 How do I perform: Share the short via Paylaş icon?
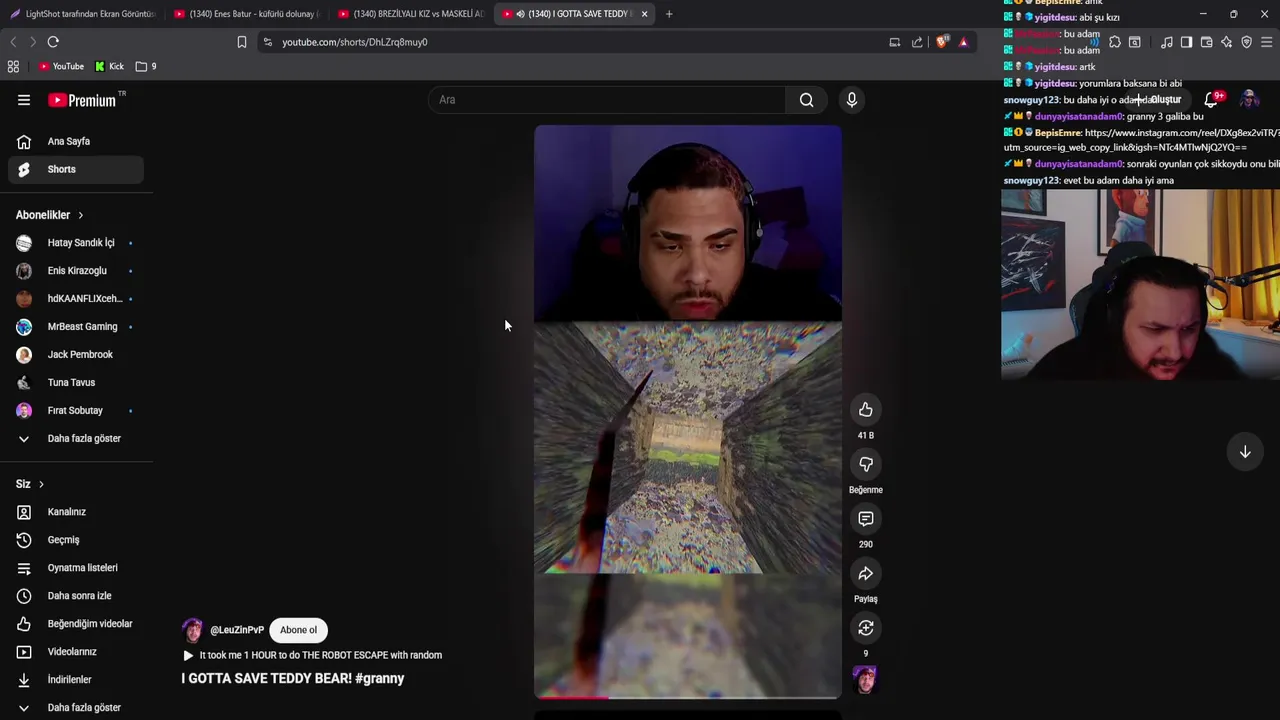point(866,574)
